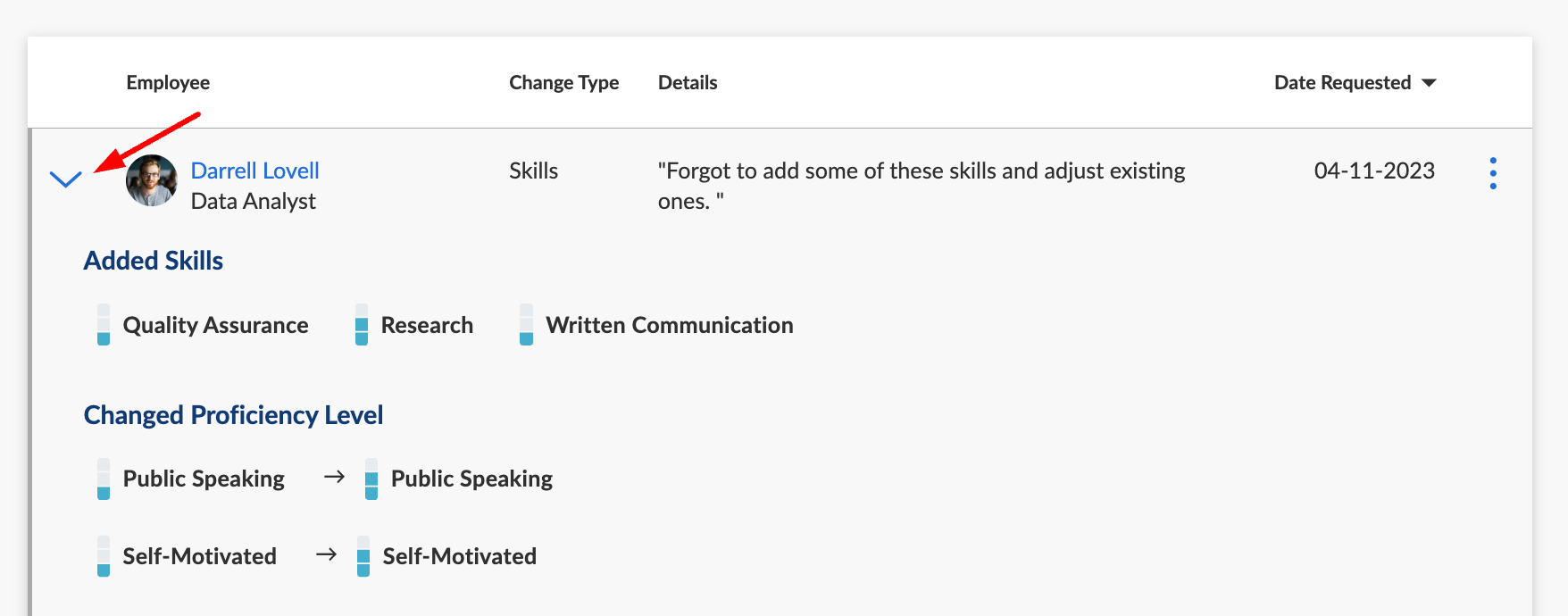
Task: Click the arrow between Self-Motivated levels
Action: point(326,554)
